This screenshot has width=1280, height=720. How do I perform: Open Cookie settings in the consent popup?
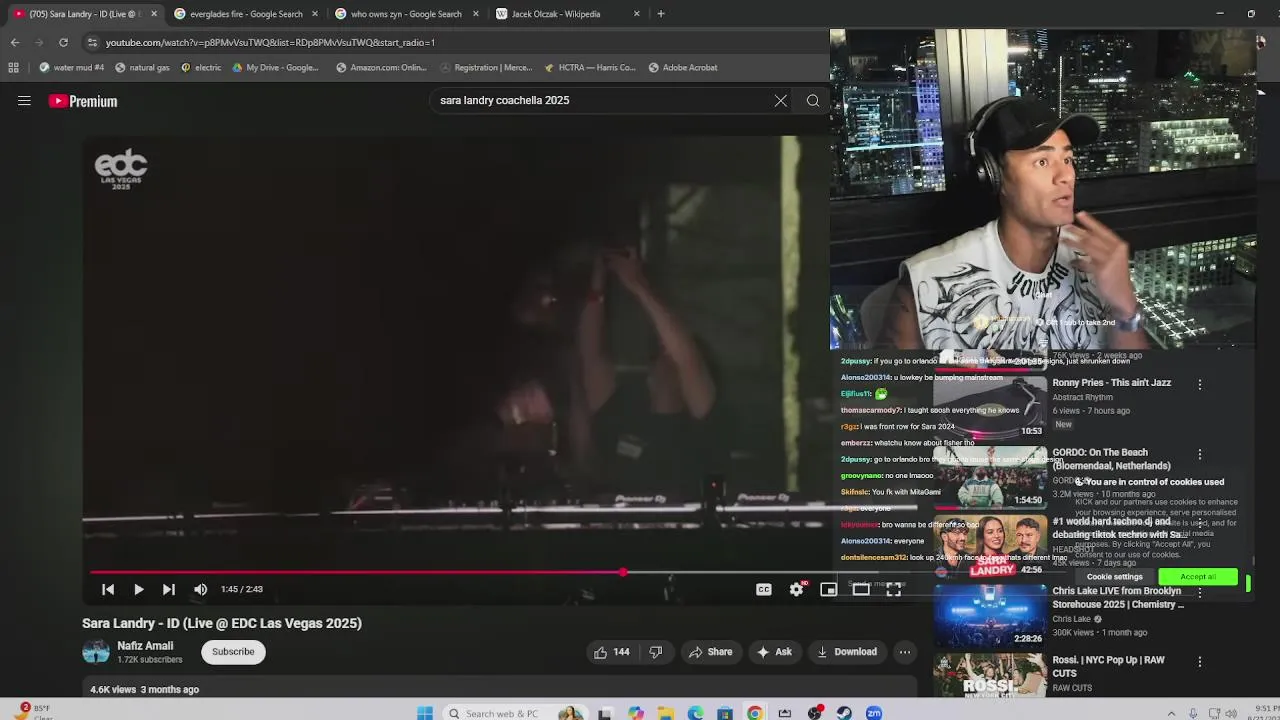(x=1114, y=577)
